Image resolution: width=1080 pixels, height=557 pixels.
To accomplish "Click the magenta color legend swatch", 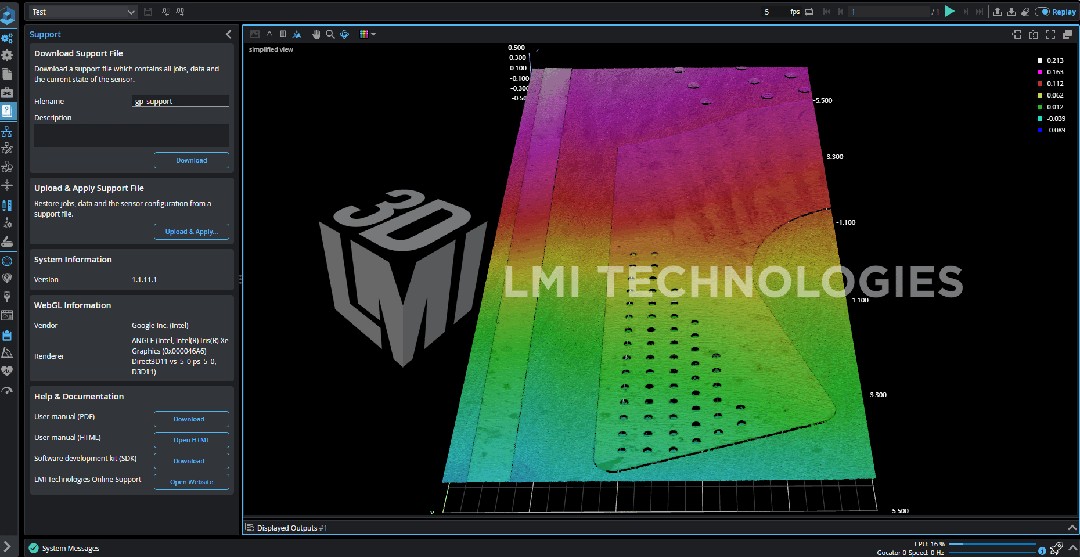I will 1040,72.
